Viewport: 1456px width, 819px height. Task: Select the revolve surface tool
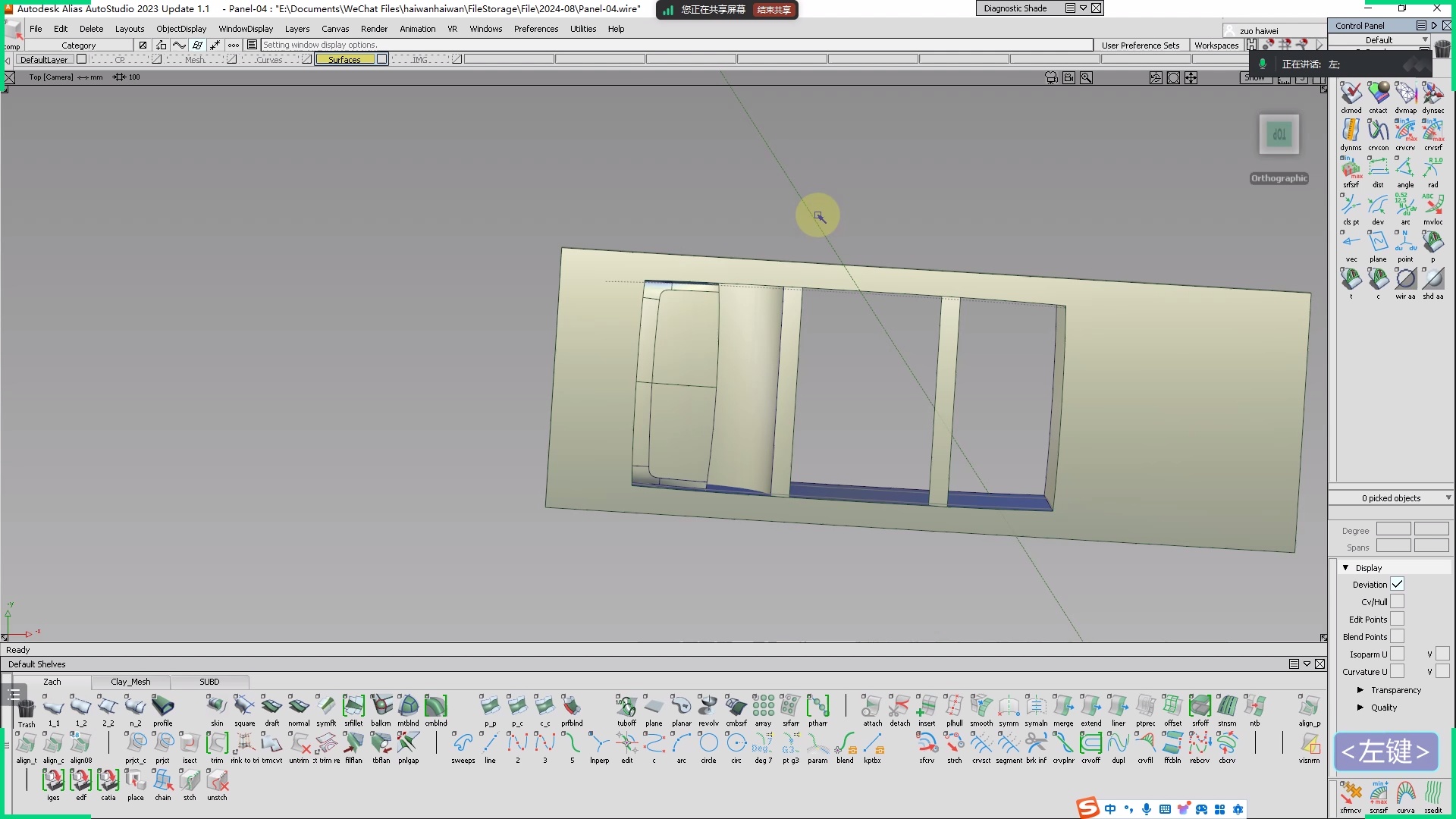point(708,707)
